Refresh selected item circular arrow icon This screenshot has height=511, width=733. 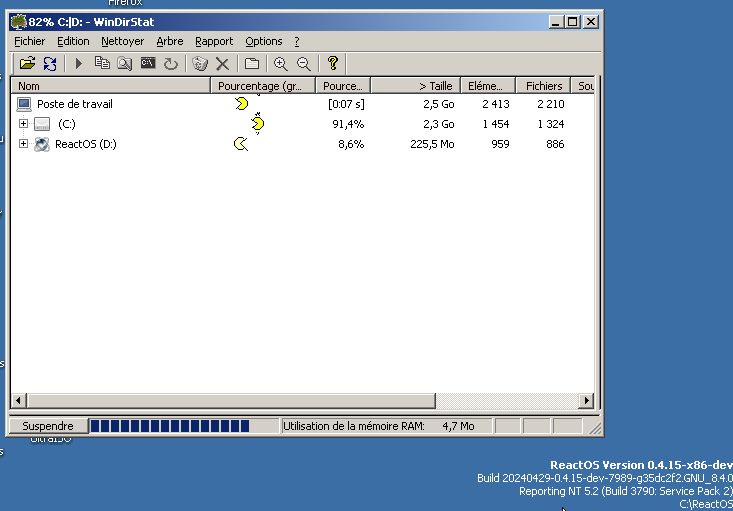171,63
